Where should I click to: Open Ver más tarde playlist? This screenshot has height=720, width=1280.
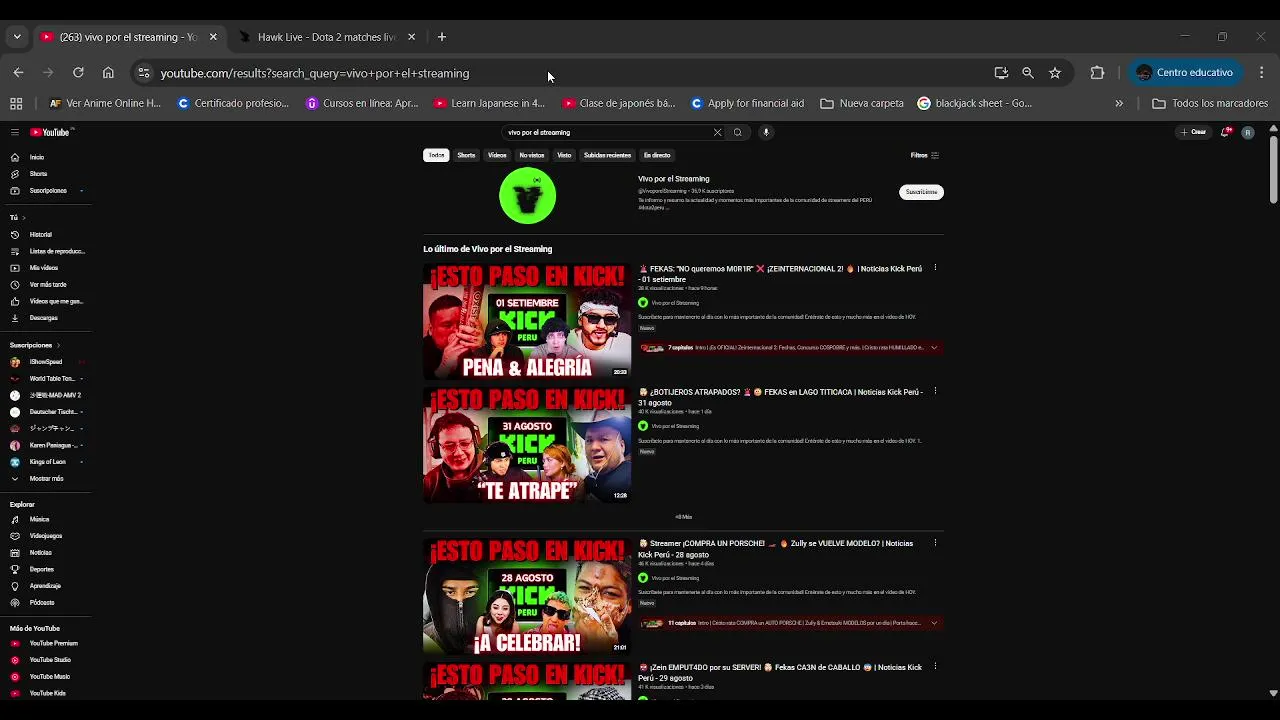coord(48,285)
